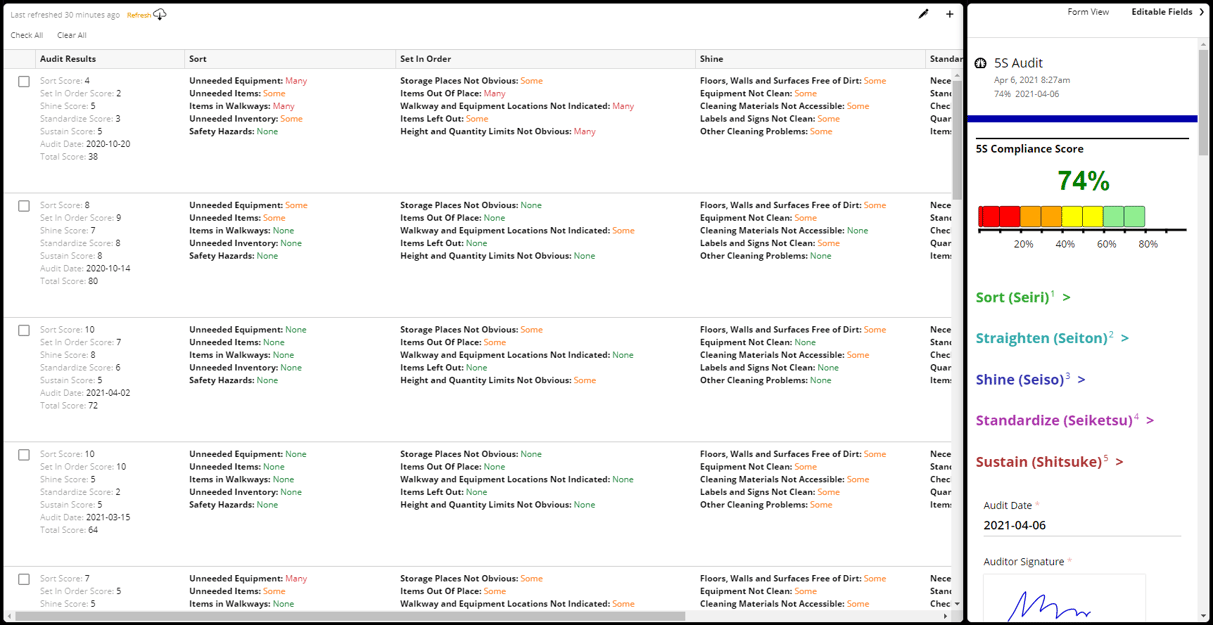Check the row with Total Score 64

(x=23, y=455)
